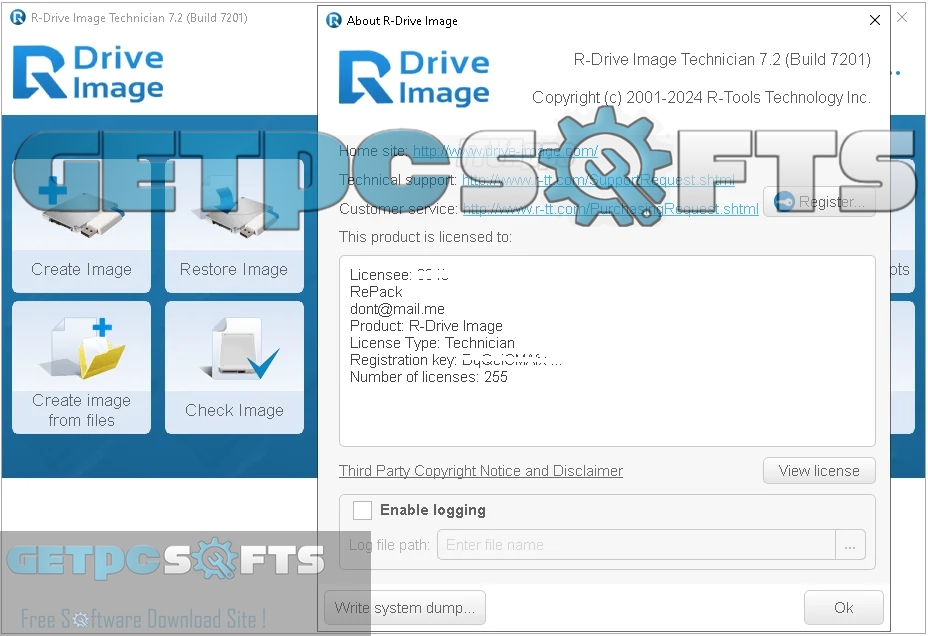The height and width of the screenshot is (636, 928).
Task: Click 'Product: R-Drive Image' line
Action: (426, 326)
